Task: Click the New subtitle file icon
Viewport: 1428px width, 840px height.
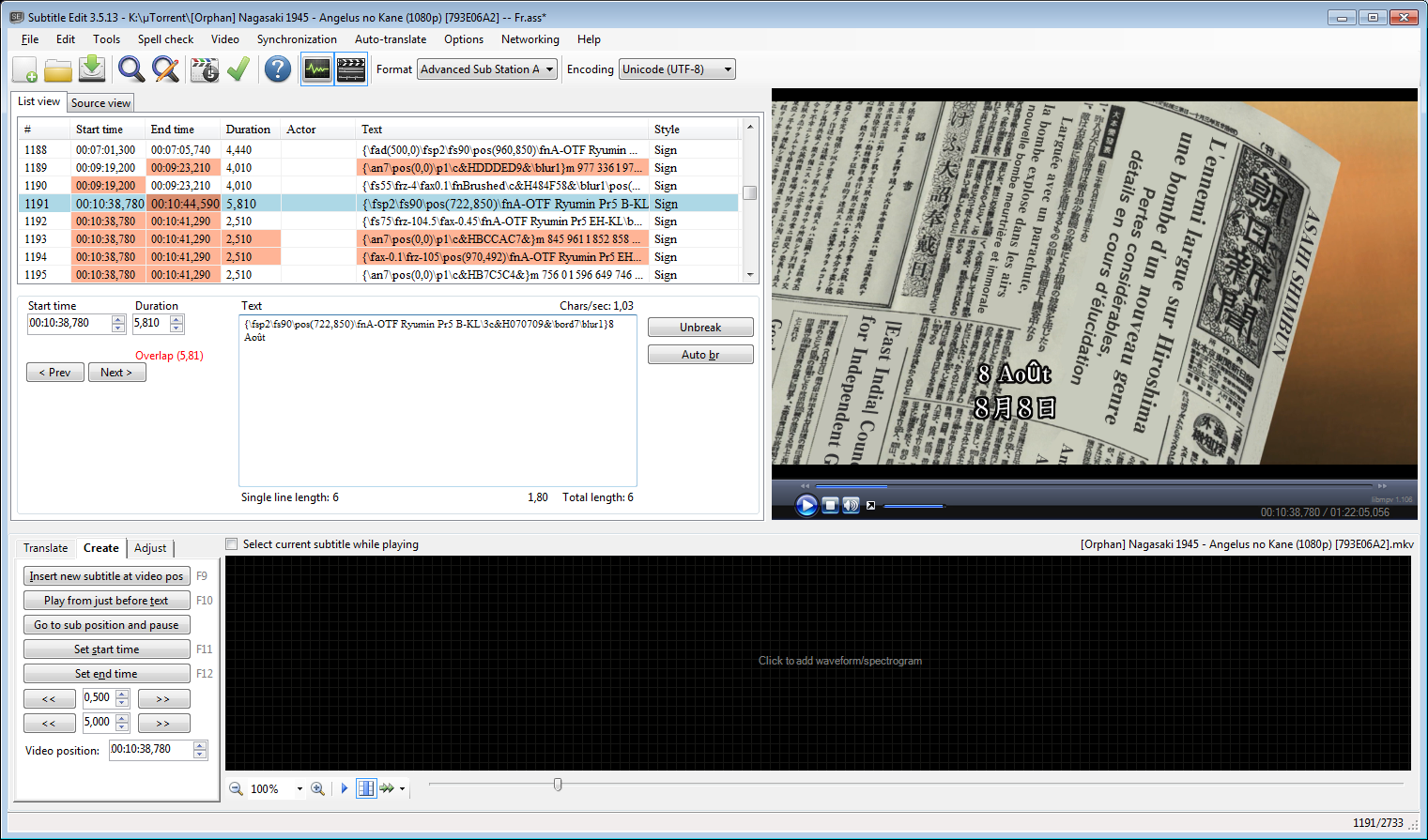Action: (25, 69)
